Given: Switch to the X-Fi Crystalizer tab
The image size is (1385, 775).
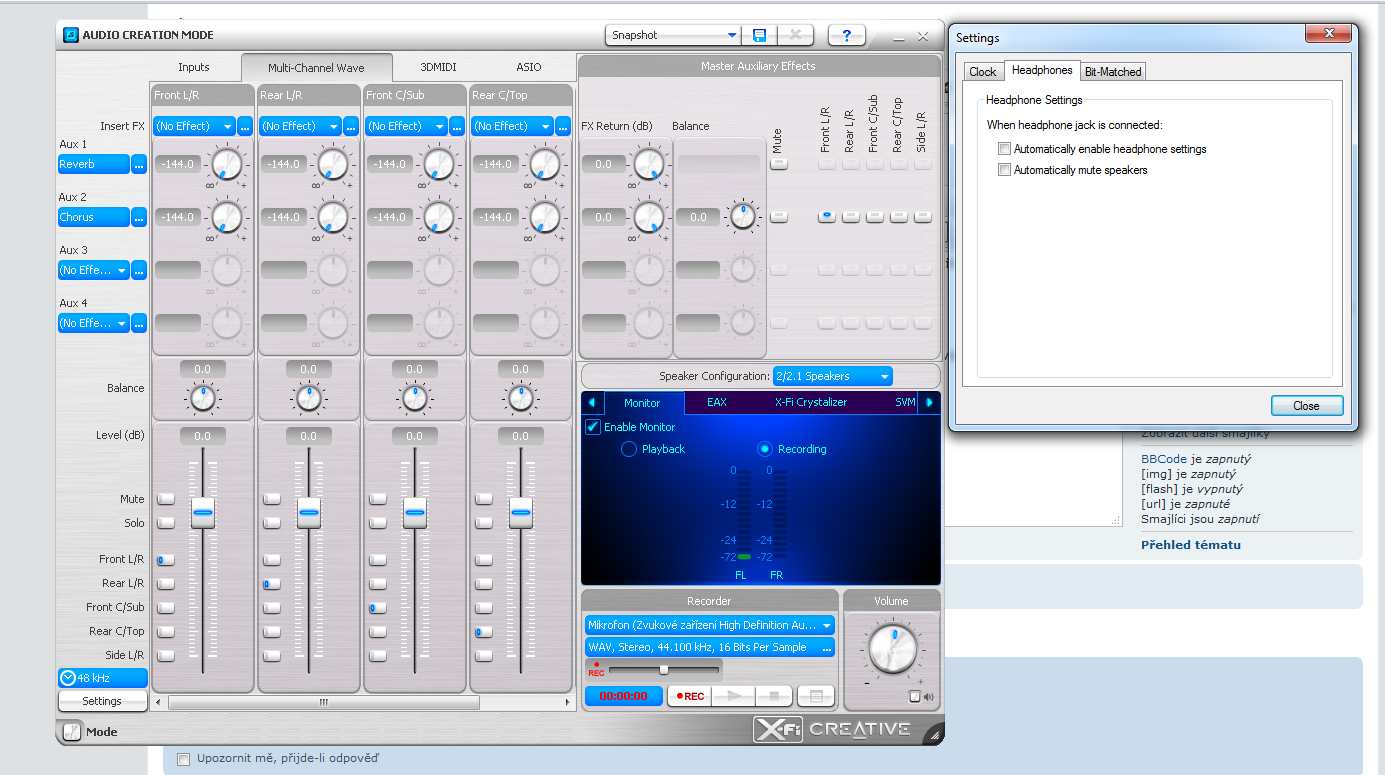Looking at the screenshot, I should [811, 402].
